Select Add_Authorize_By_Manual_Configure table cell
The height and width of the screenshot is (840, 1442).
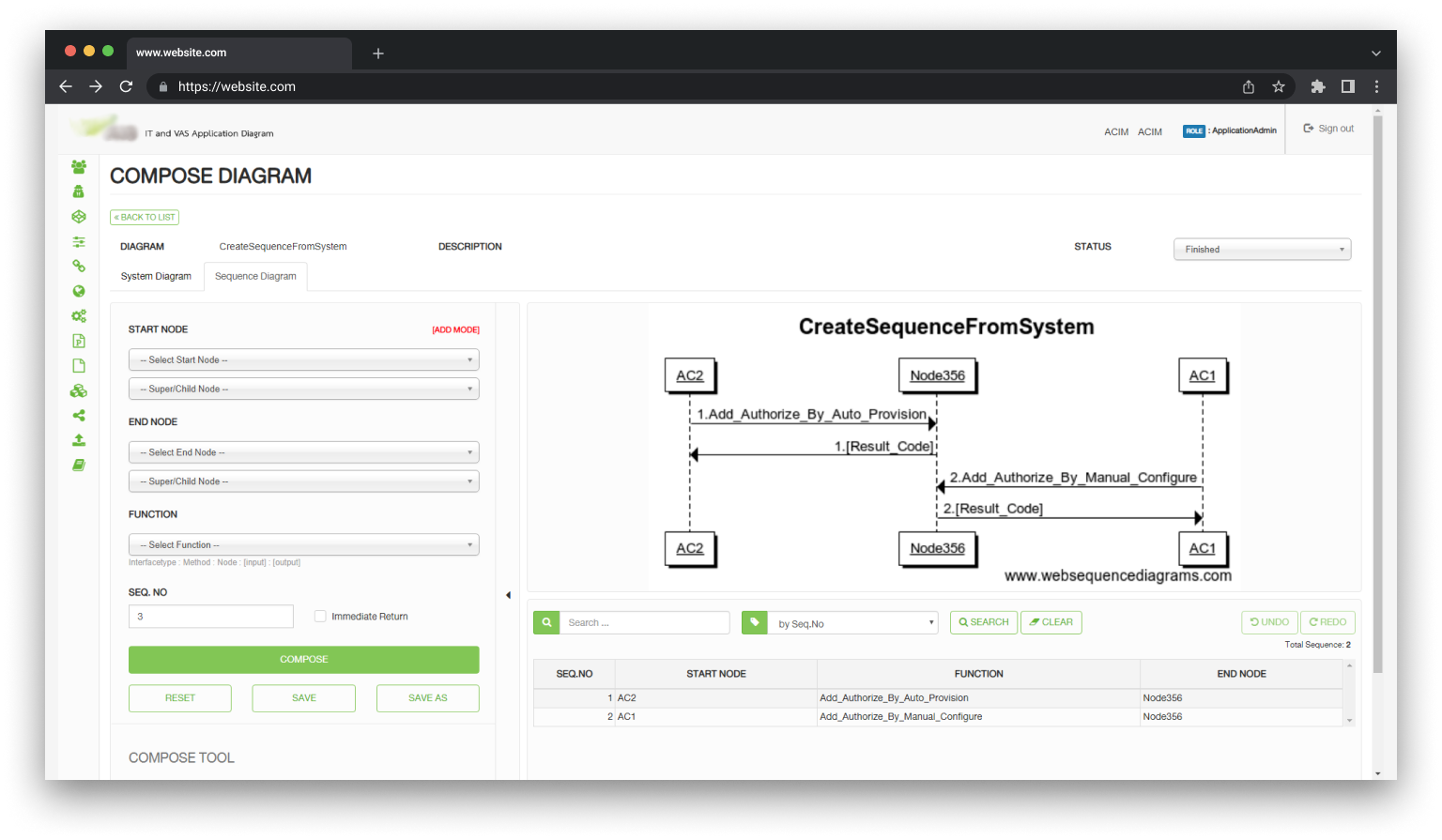click(x=979, y=717)
